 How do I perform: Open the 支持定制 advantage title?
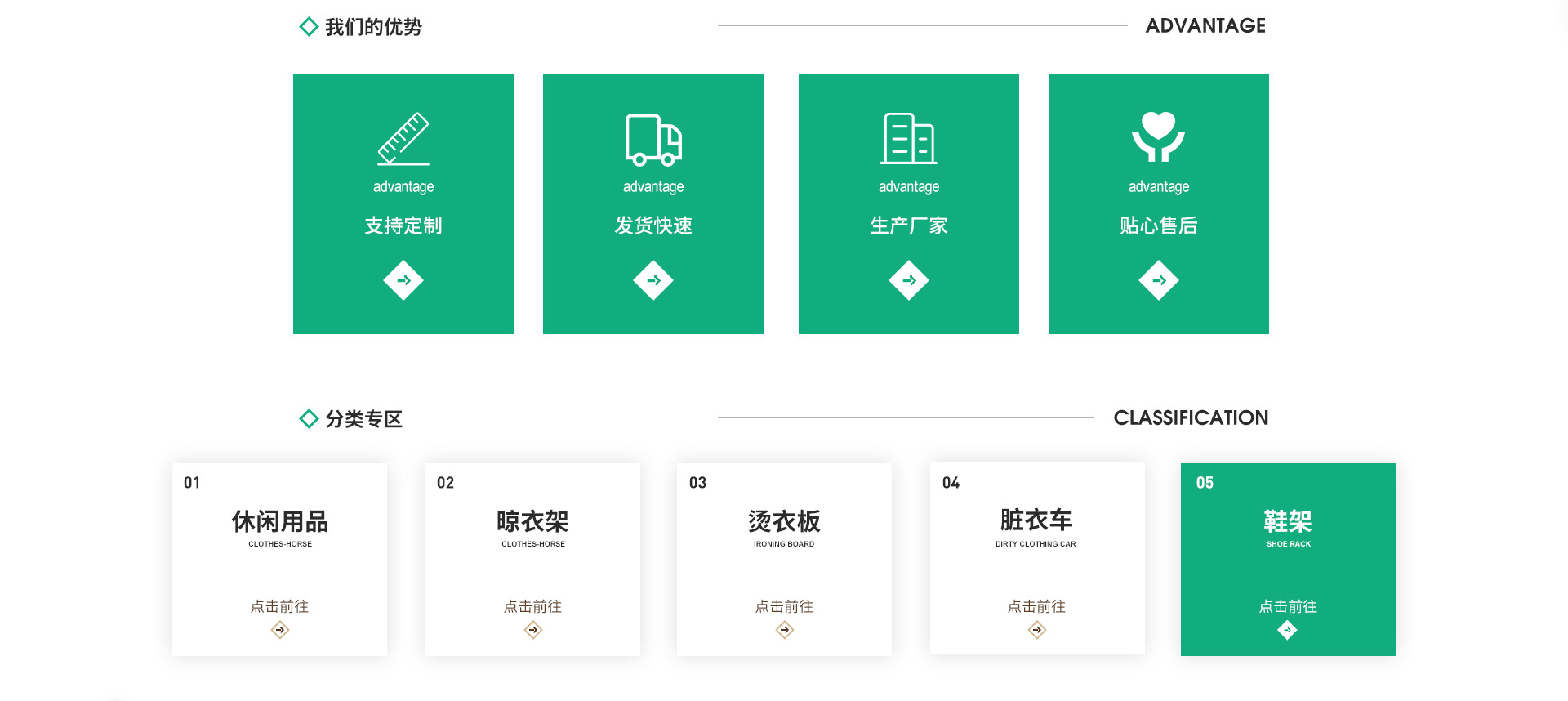click(403, 225)
